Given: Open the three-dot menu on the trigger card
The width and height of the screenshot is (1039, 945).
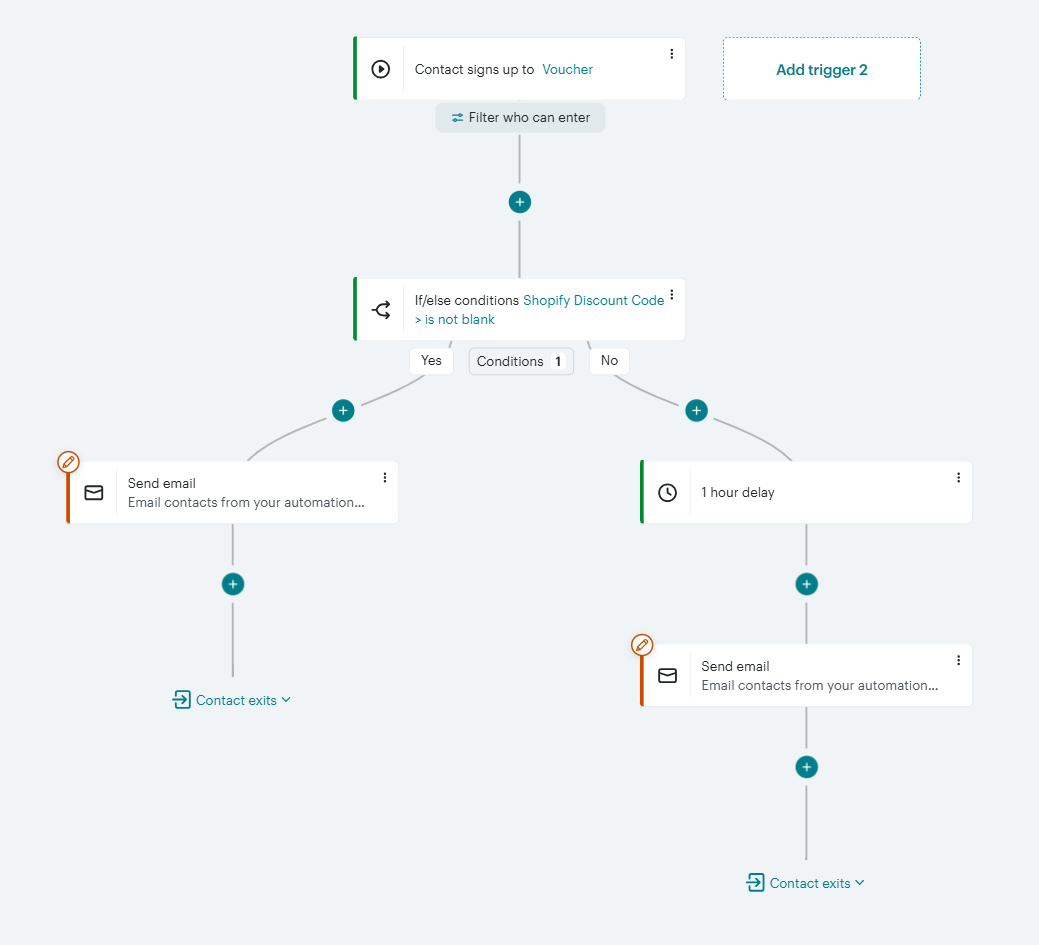Looking at the screenshot, I should [x=671, y=54].
